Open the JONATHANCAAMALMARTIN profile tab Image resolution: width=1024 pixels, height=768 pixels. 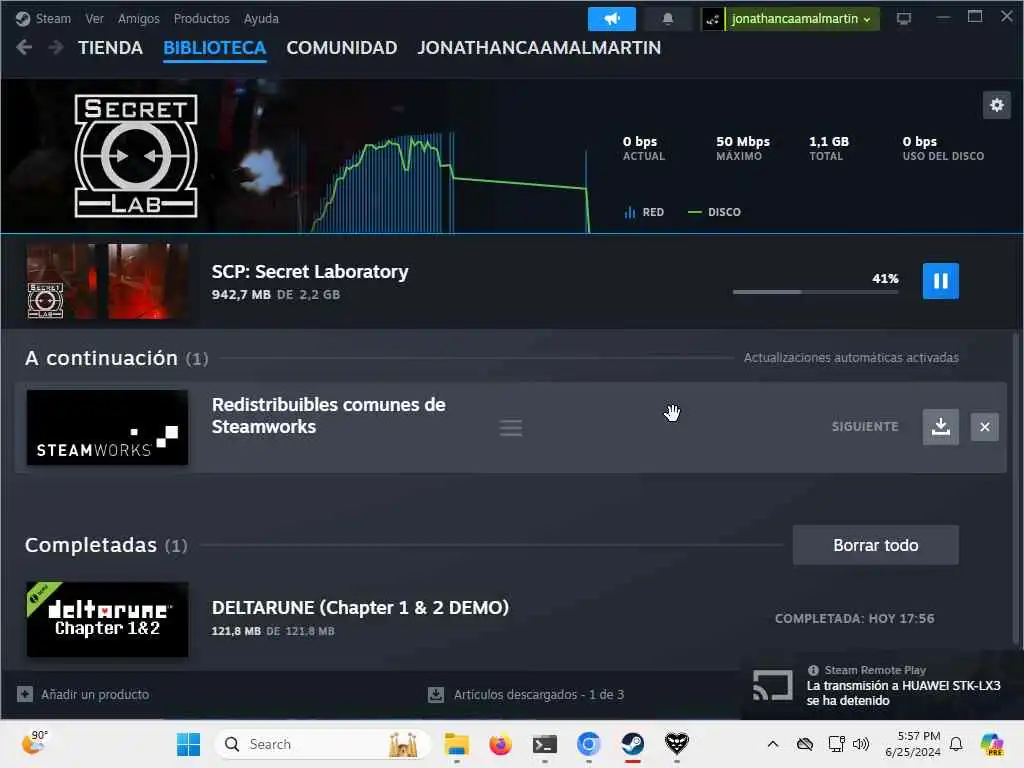click(x=539, y=48)
